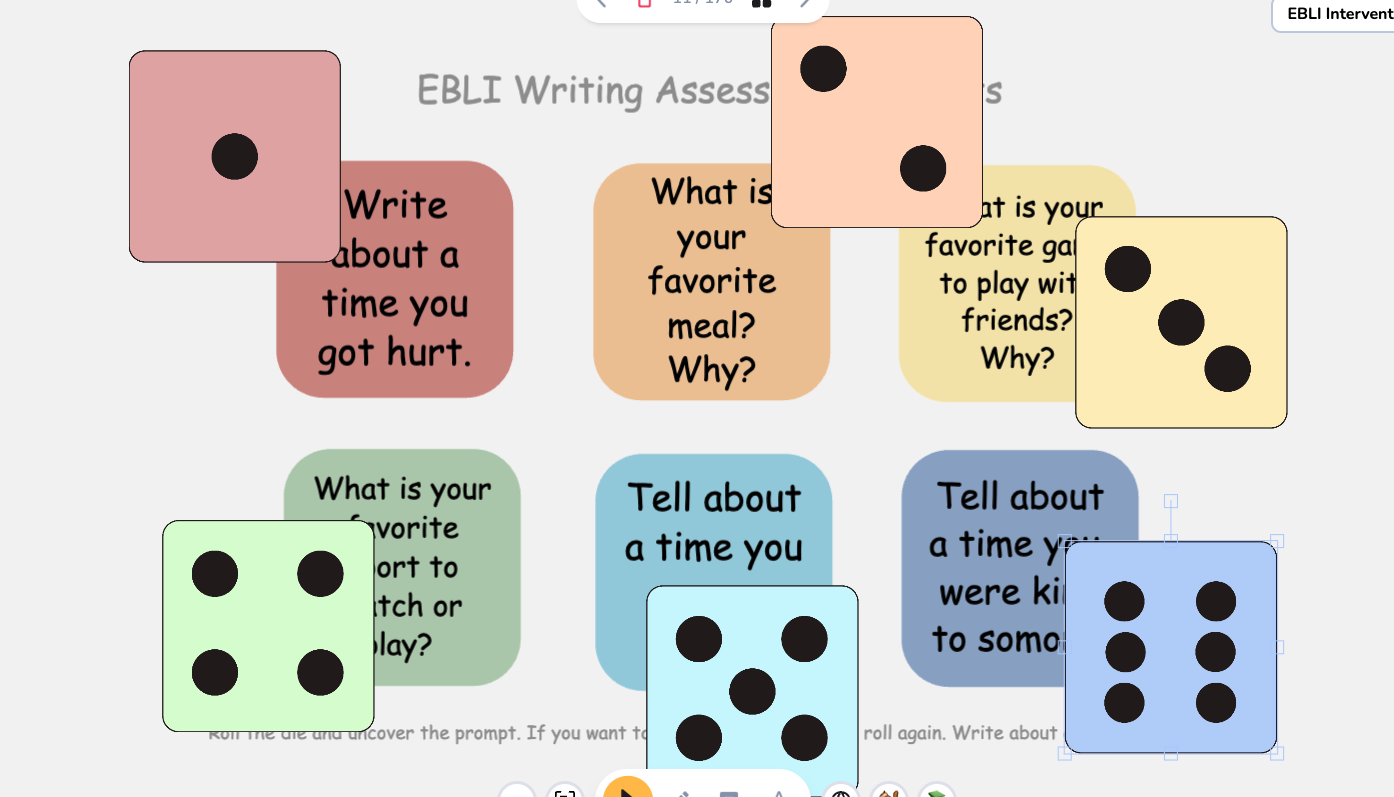The height and width of the screenshot is (797, 1394).
Task: Select the peach two-dot die
Action: tap(877, 121)
